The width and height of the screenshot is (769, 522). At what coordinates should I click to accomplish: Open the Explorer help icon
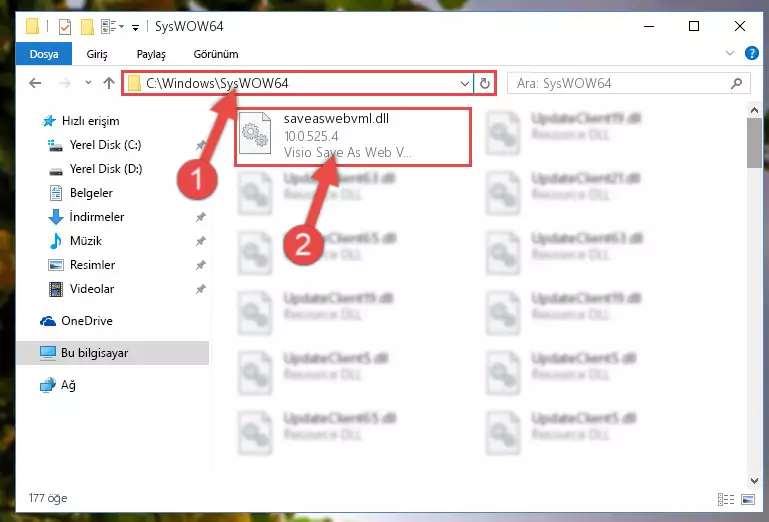(751, 53)
